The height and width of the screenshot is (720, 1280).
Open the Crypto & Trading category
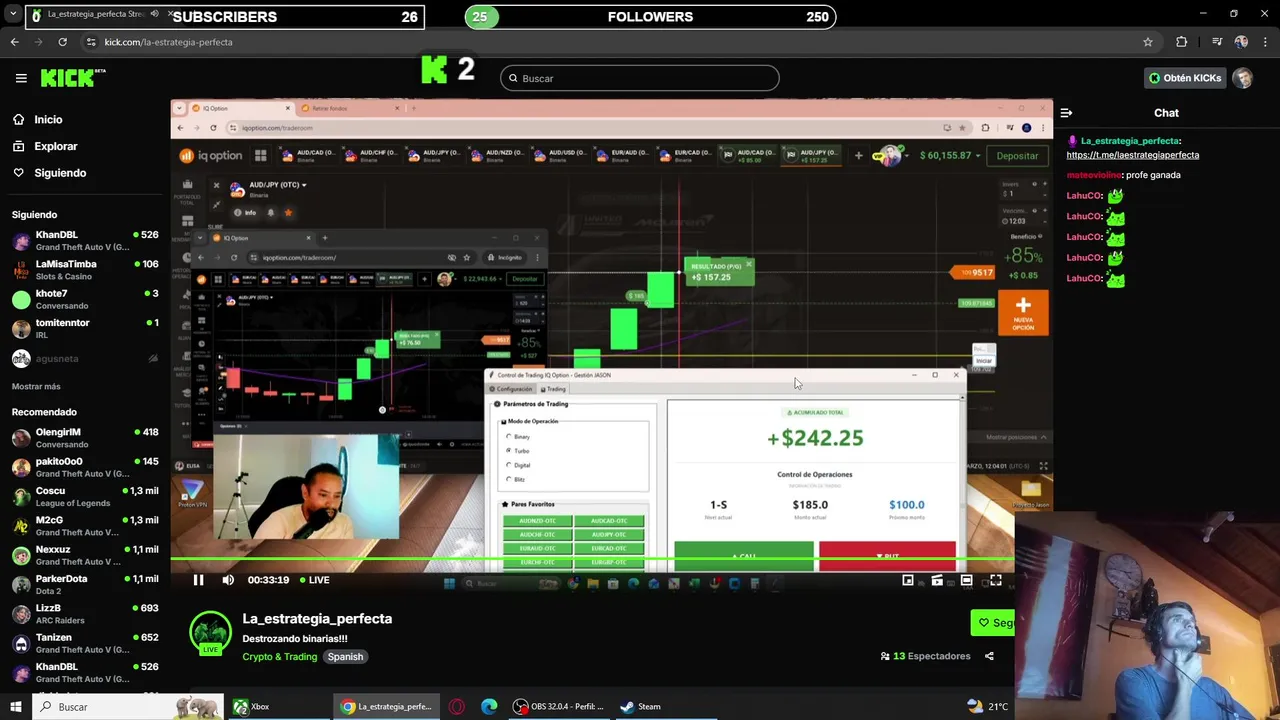[x=279, y=657]
